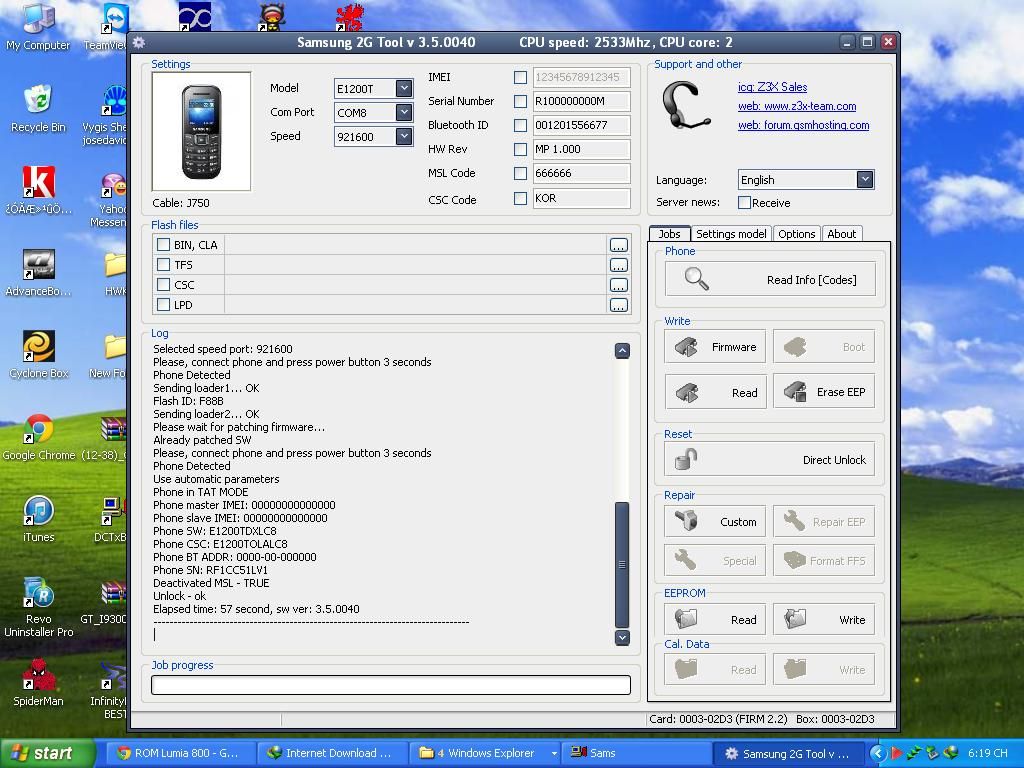
Task: Click the EEPROM Read button
Action: 715,619
